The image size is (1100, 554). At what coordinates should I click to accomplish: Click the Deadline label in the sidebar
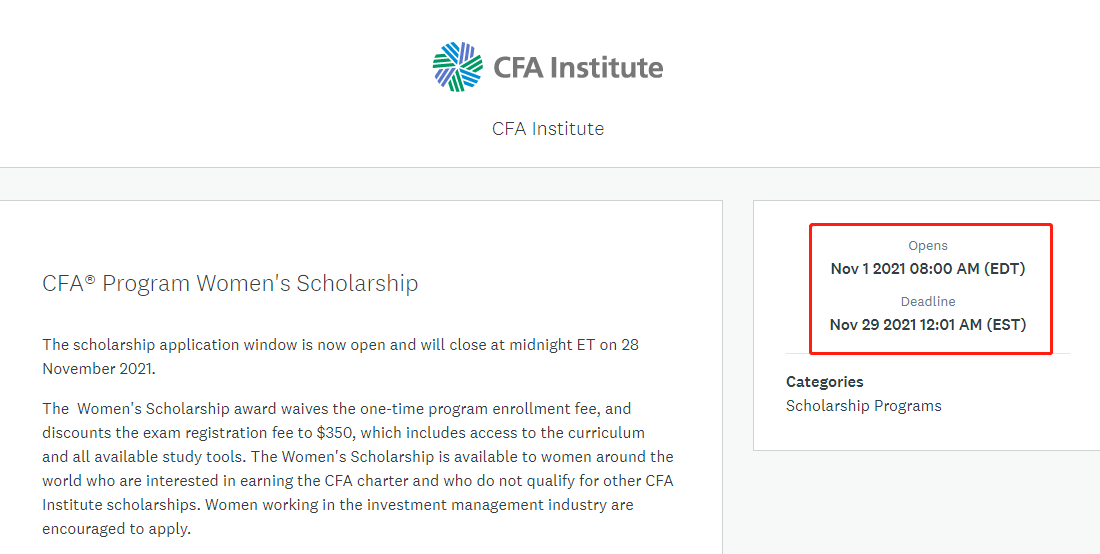[x=928, y=302]
